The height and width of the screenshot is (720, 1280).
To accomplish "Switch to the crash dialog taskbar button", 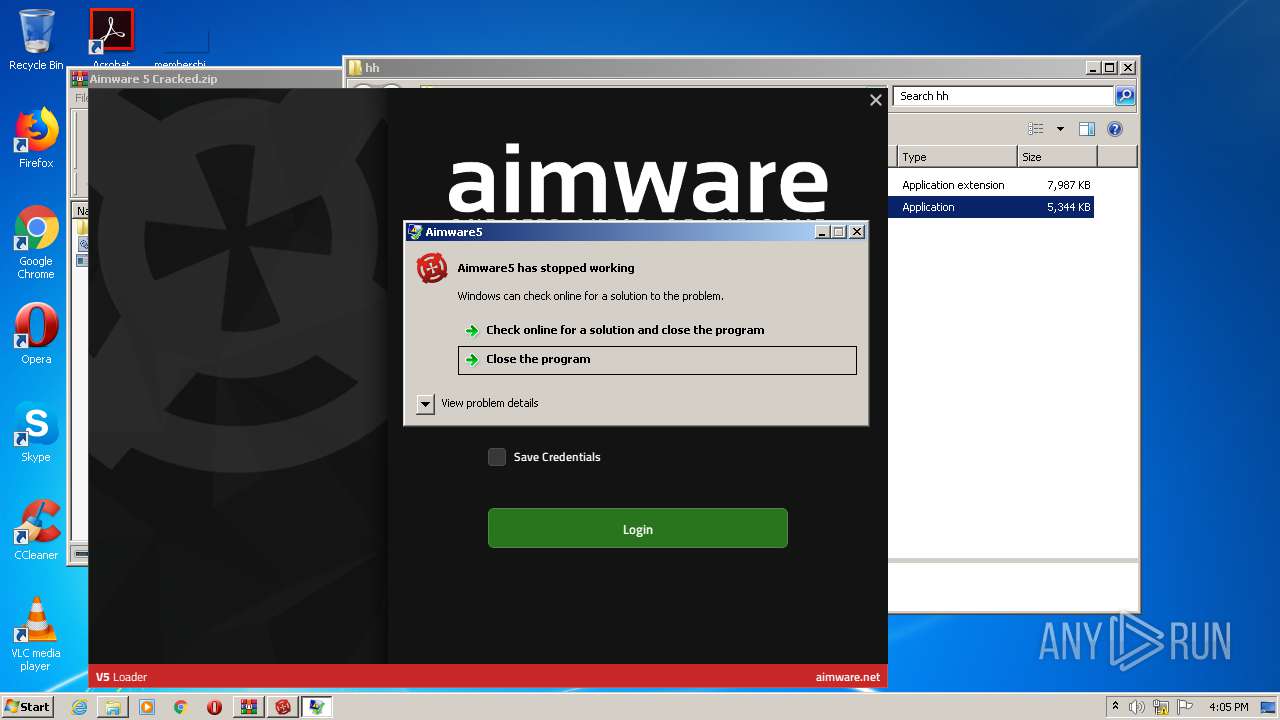I will (317, 707).
